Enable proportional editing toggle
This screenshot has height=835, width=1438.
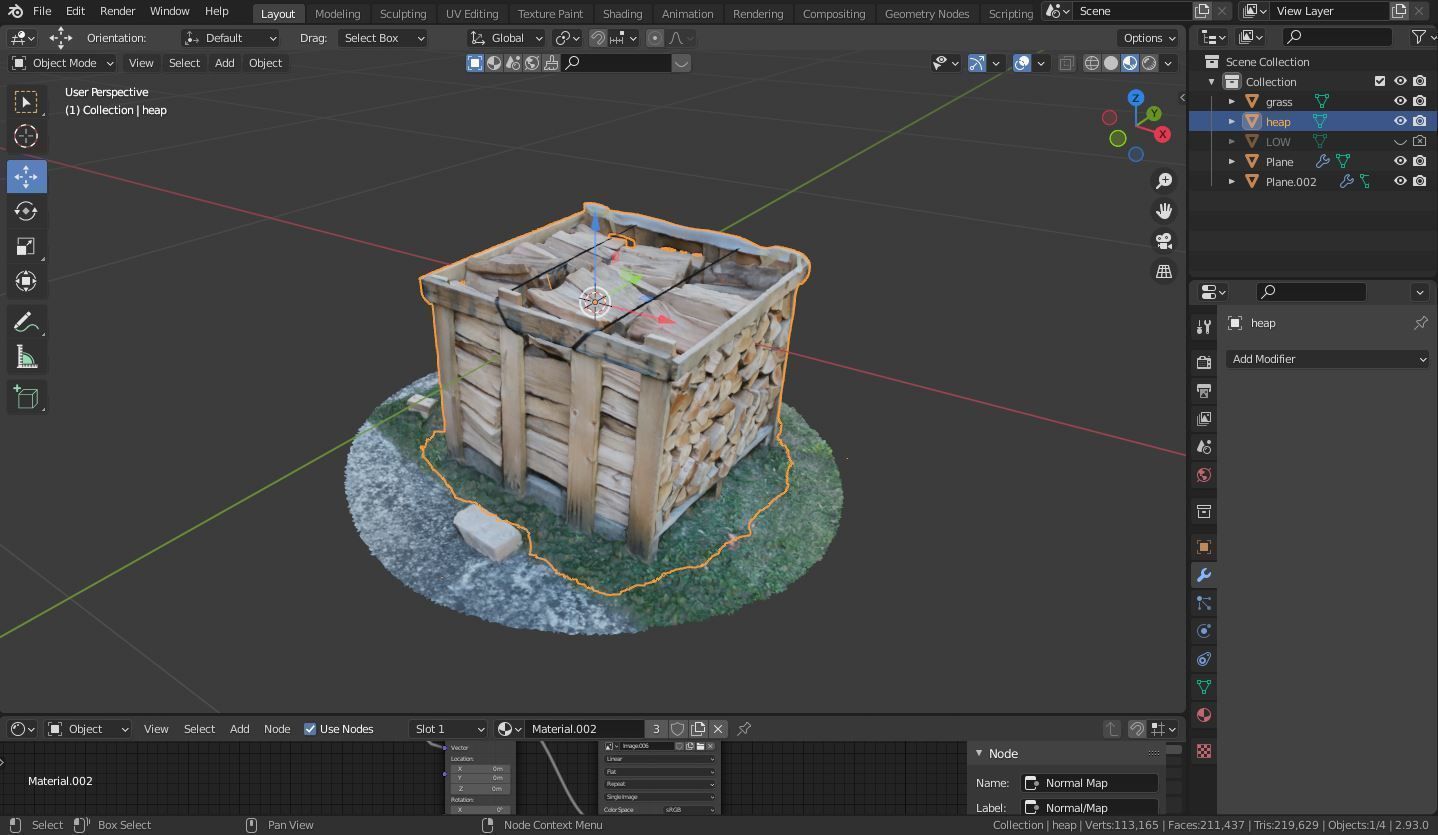coord(654,38)
